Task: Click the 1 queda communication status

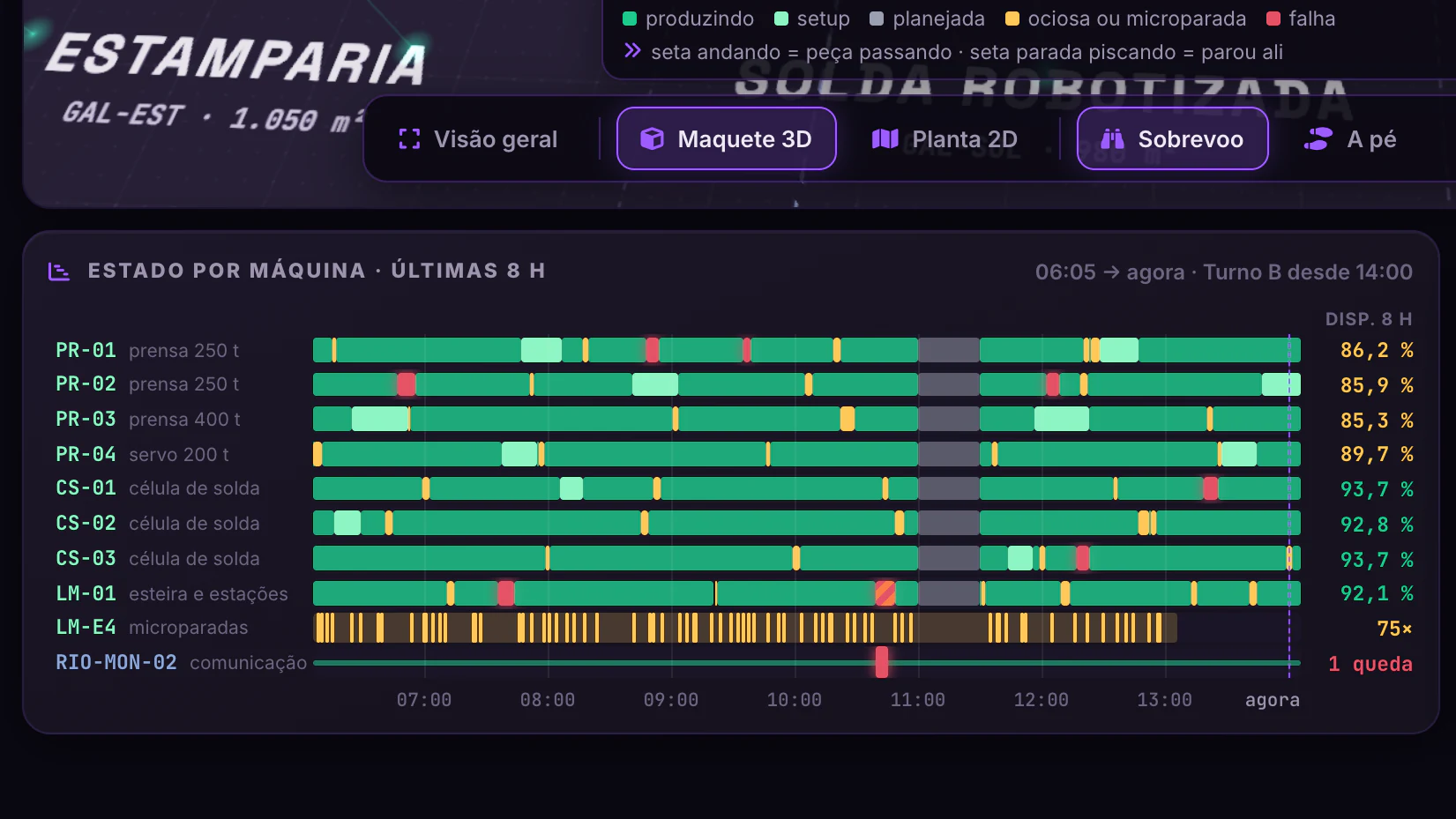Action: coord(1370,664)
